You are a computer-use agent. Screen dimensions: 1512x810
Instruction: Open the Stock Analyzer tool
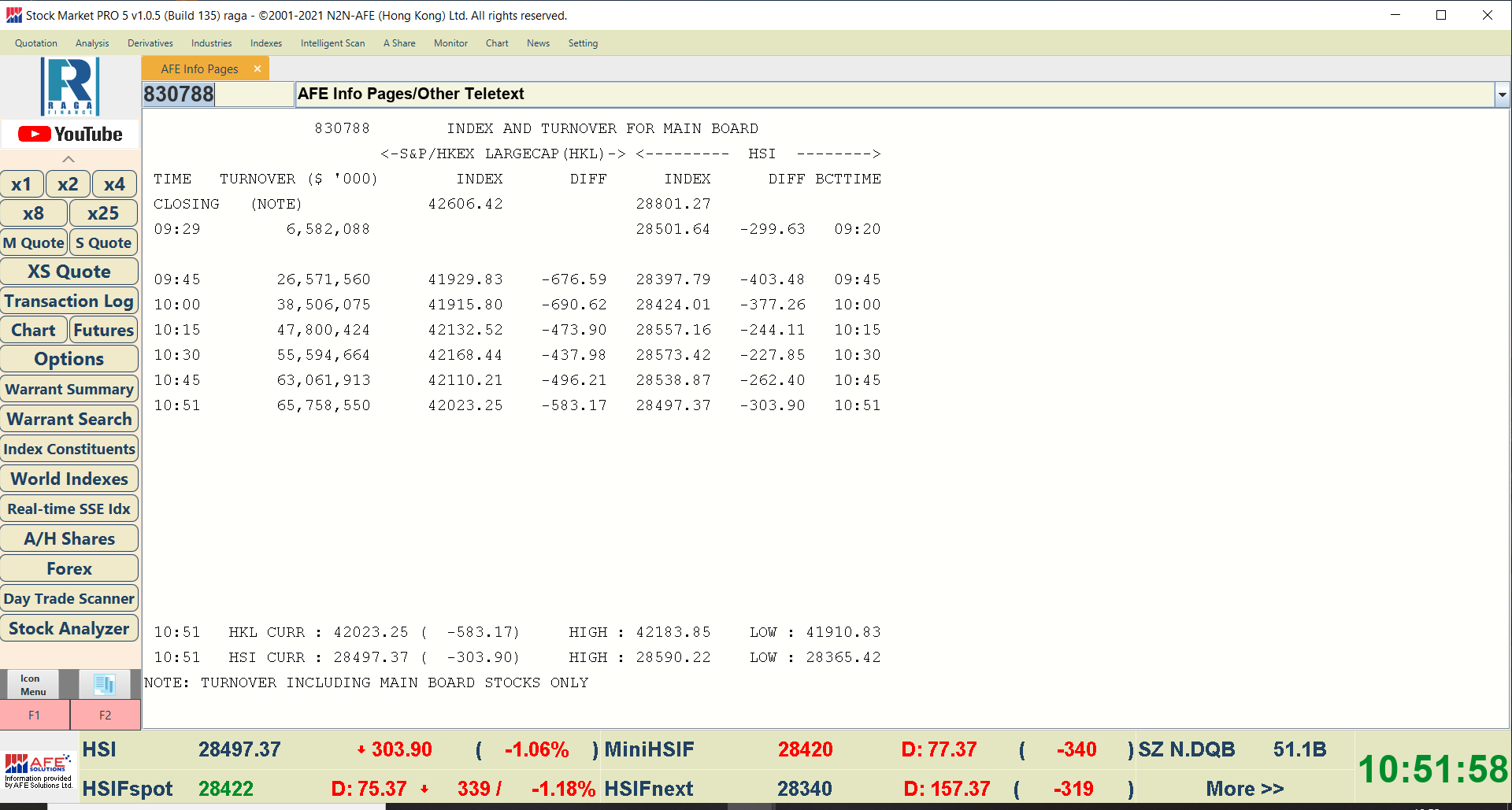[69, 628]
